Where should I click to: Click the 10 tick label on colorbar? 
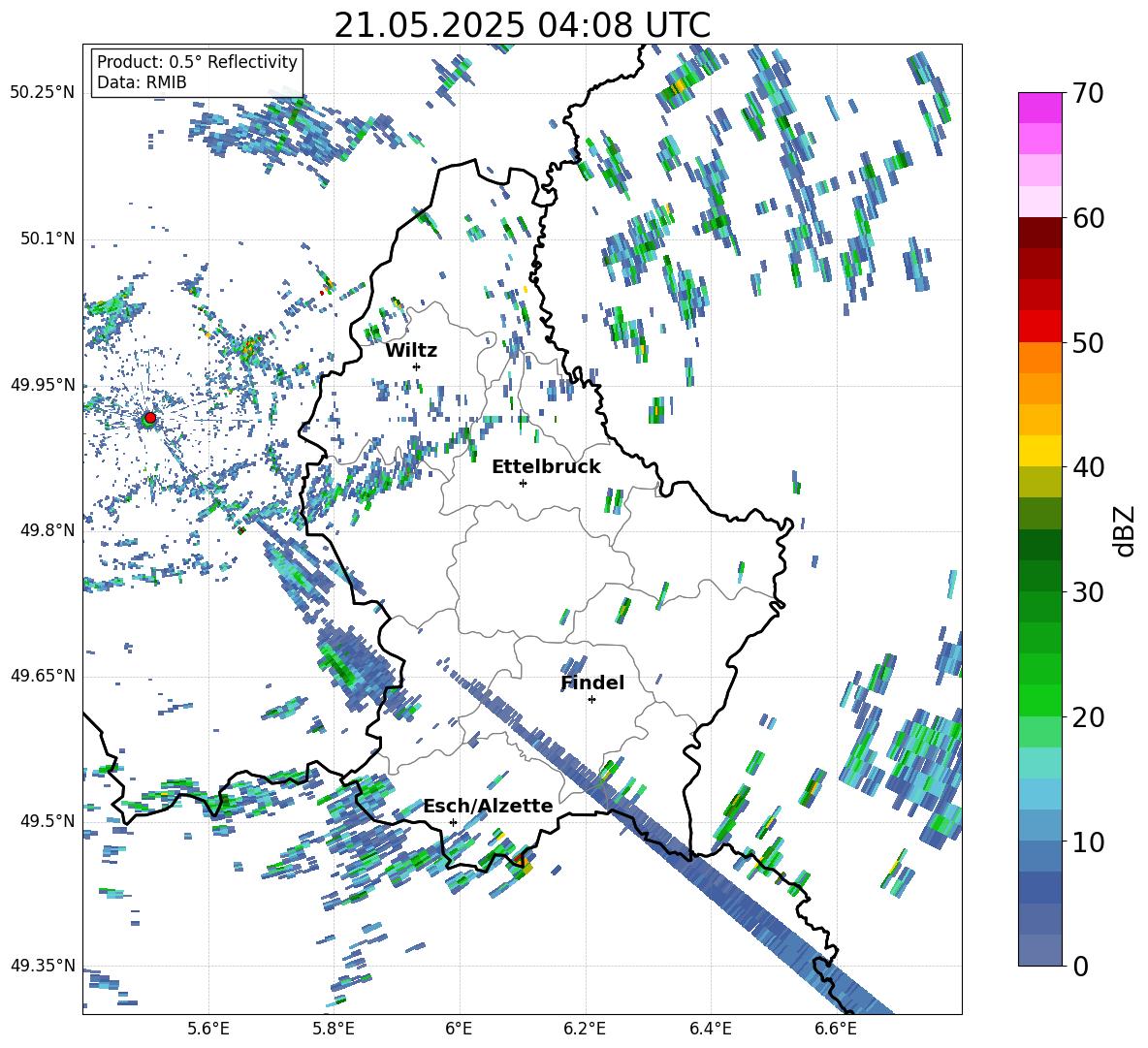click(x=1088, y=842)
